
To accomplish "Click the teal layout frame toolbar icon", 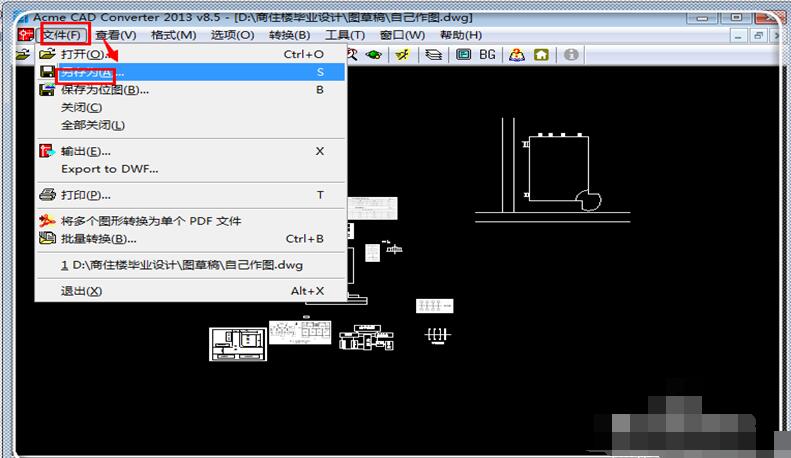I will 464,54.
